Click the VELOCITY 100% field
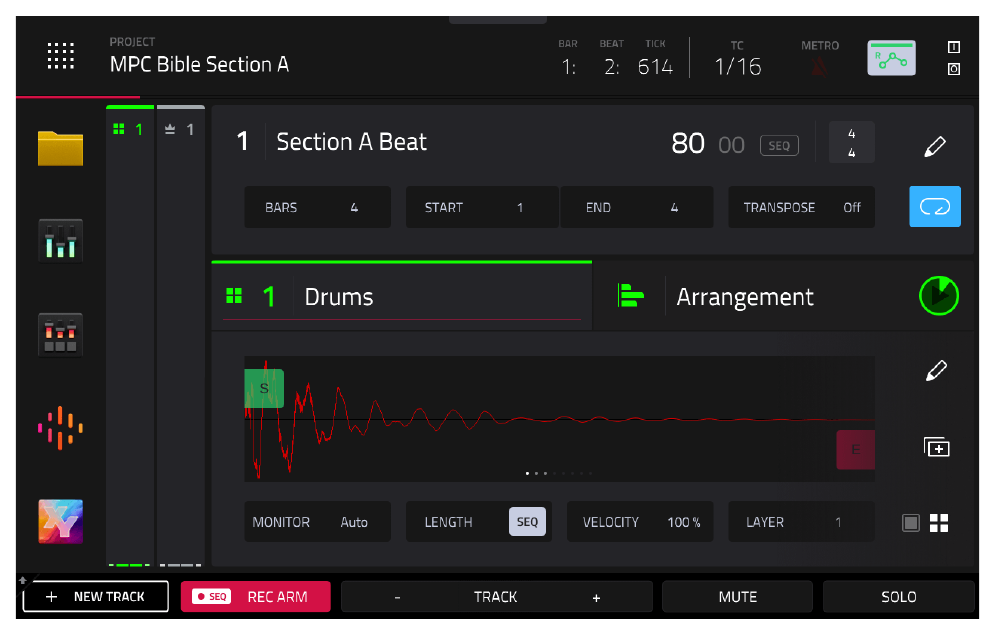Screen dimensions: 996x636 [x=640, y=522]
